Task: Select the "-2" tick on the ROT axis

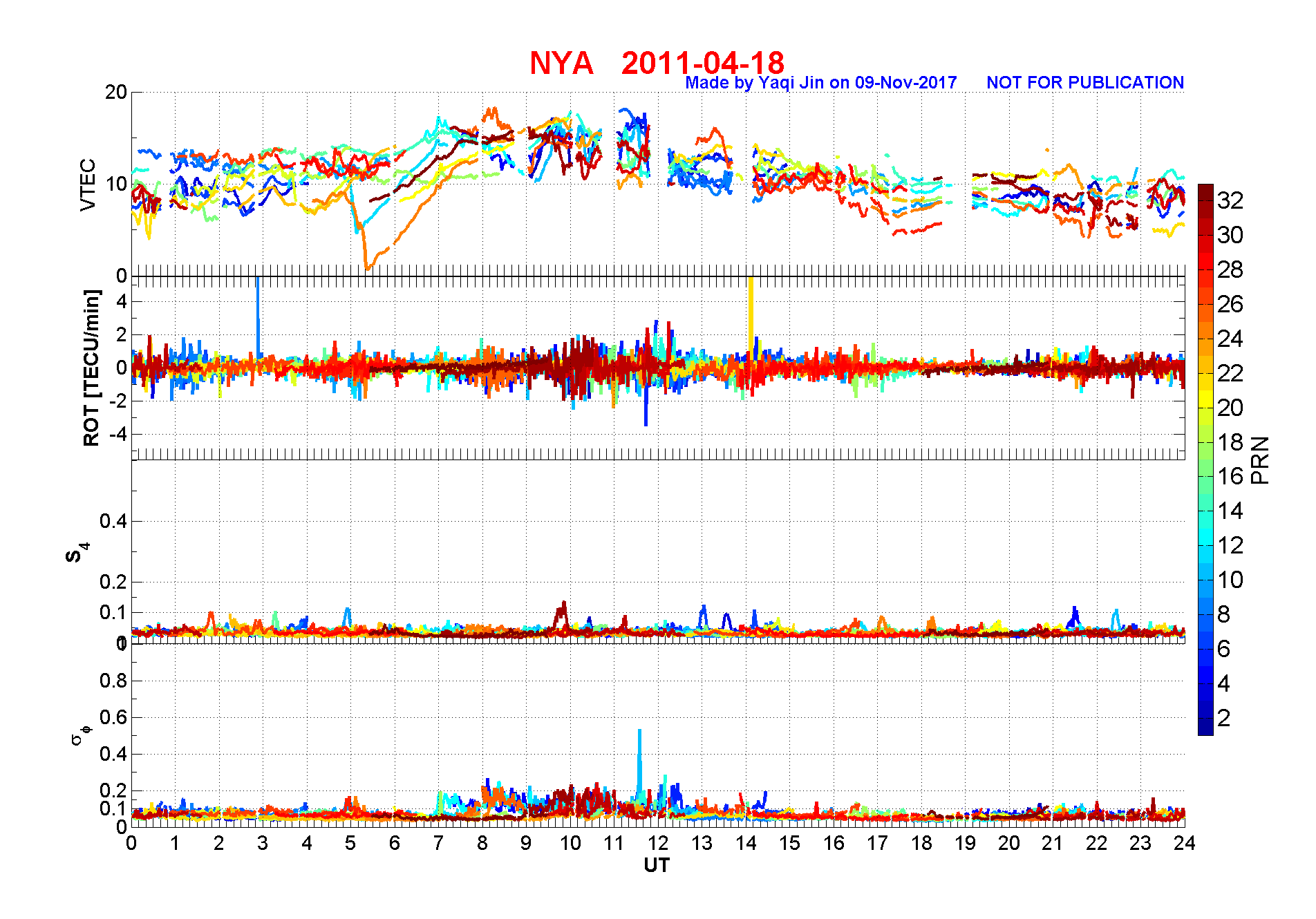Action: tap(117, 401)
